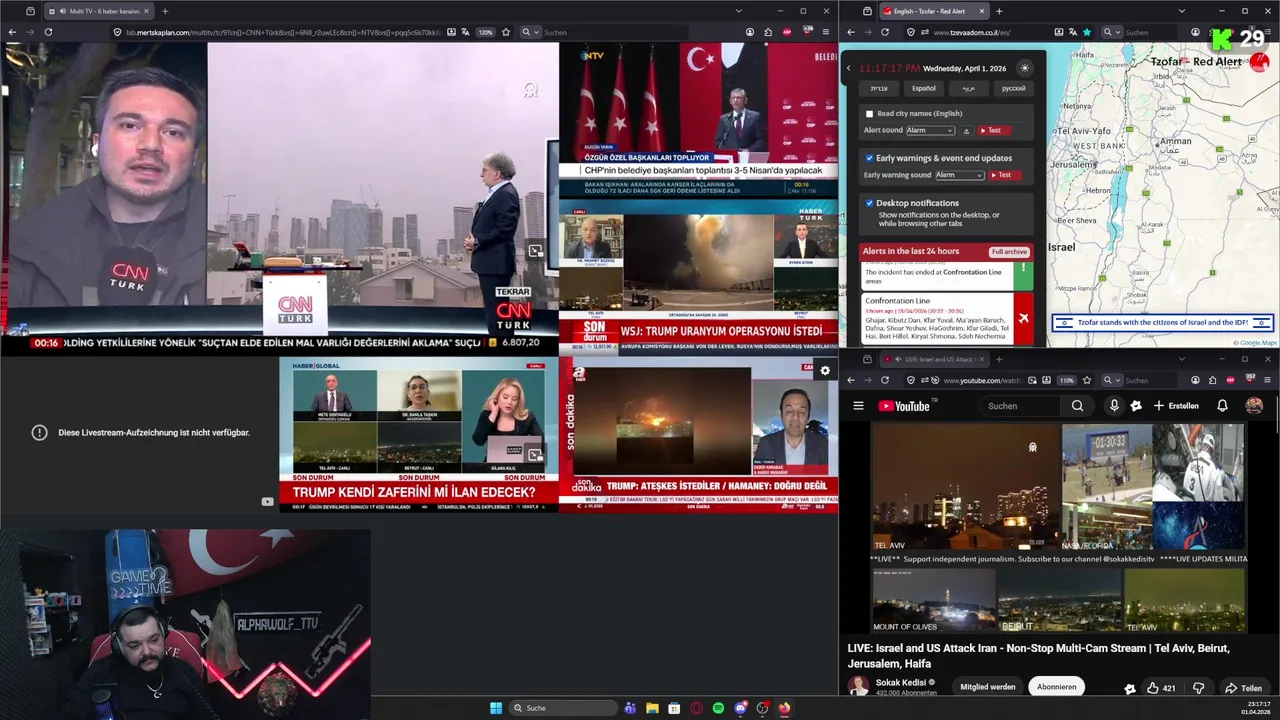Open new tab in Multi TV window
This screenshot has height=720, width=1280.
point(165,11)
